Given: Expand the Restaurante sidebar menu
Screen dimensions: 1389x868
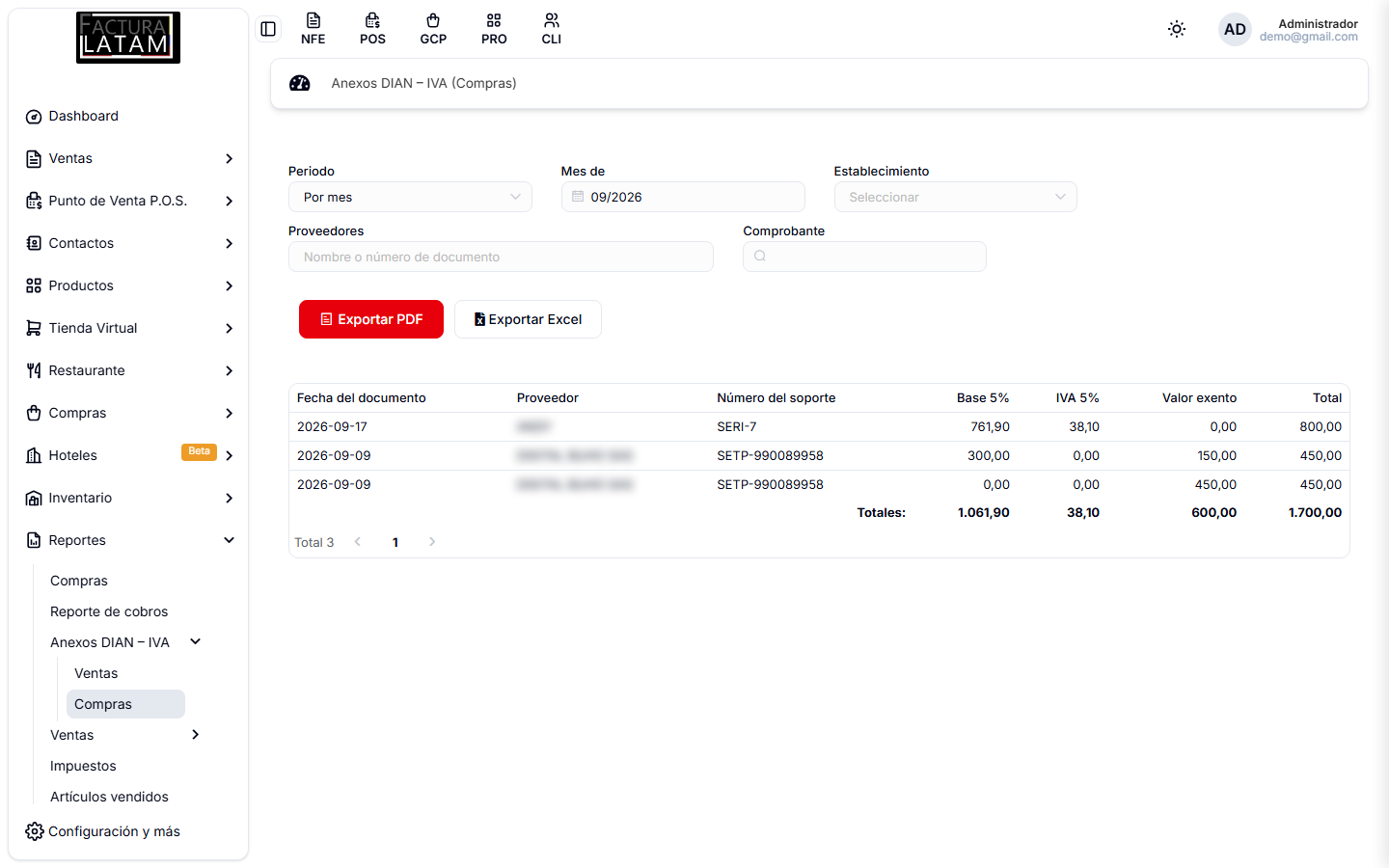Looking at the screenshot, I should click(x=129, y=370).
